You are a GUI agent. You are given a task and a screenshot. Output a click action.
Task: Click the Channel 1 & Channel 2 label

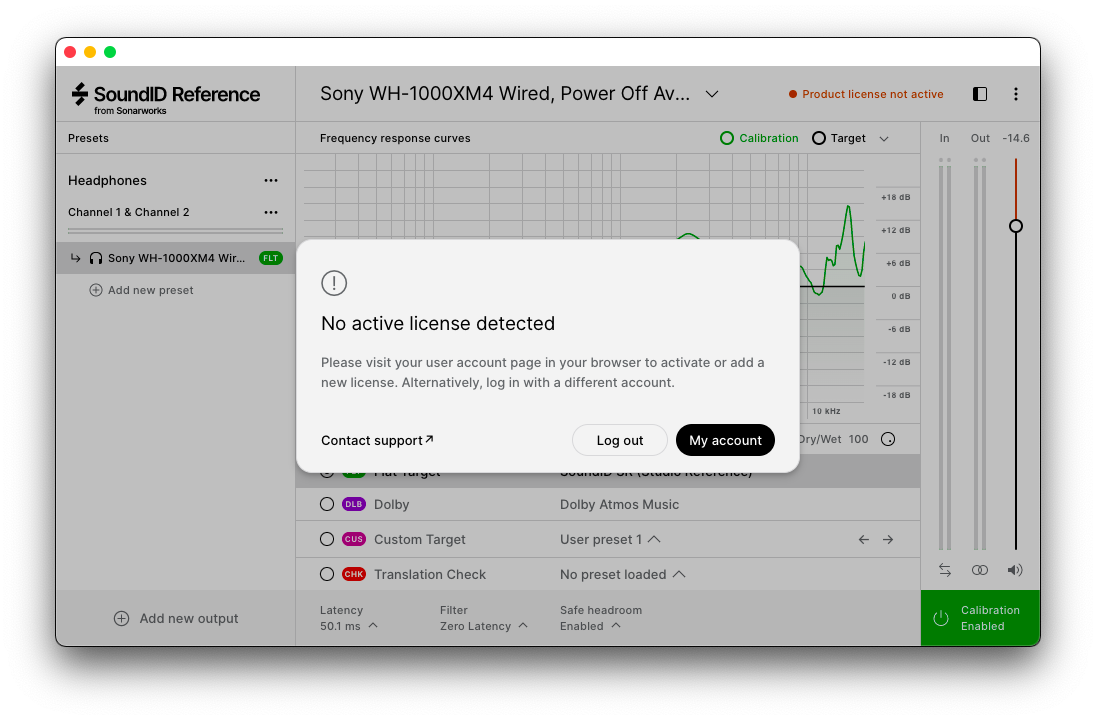click(x=129, y=213)
